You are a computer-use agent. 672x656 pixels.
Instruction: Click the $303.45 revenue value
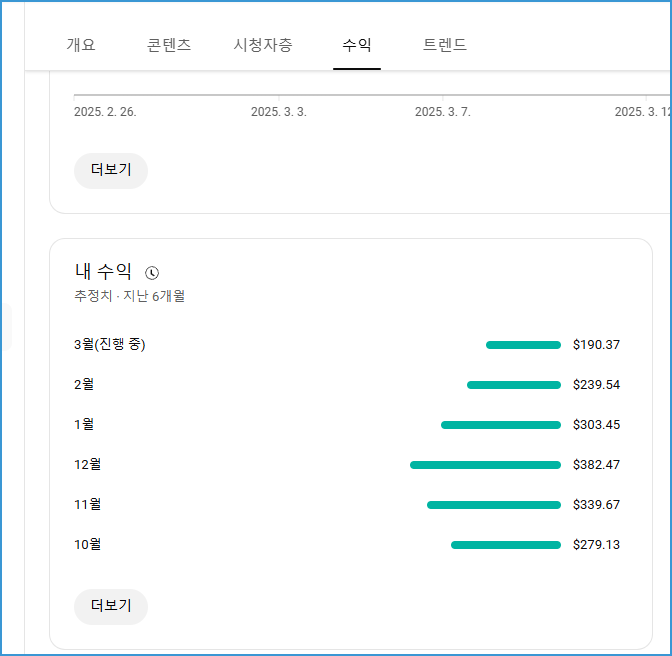click(596, 425)
